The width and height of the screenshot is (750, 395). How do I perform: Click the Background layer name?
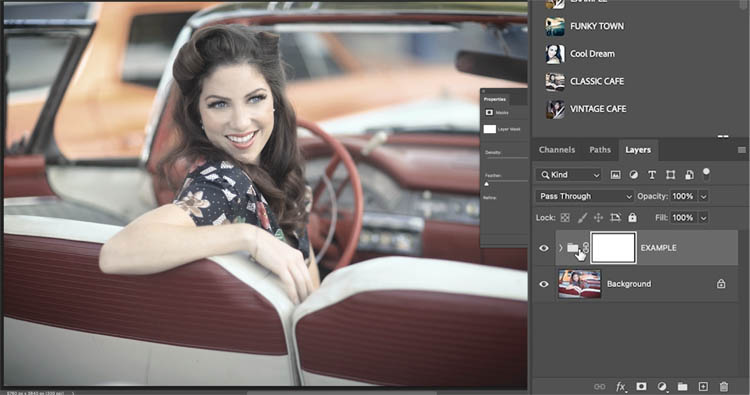(x=629, y=284)
